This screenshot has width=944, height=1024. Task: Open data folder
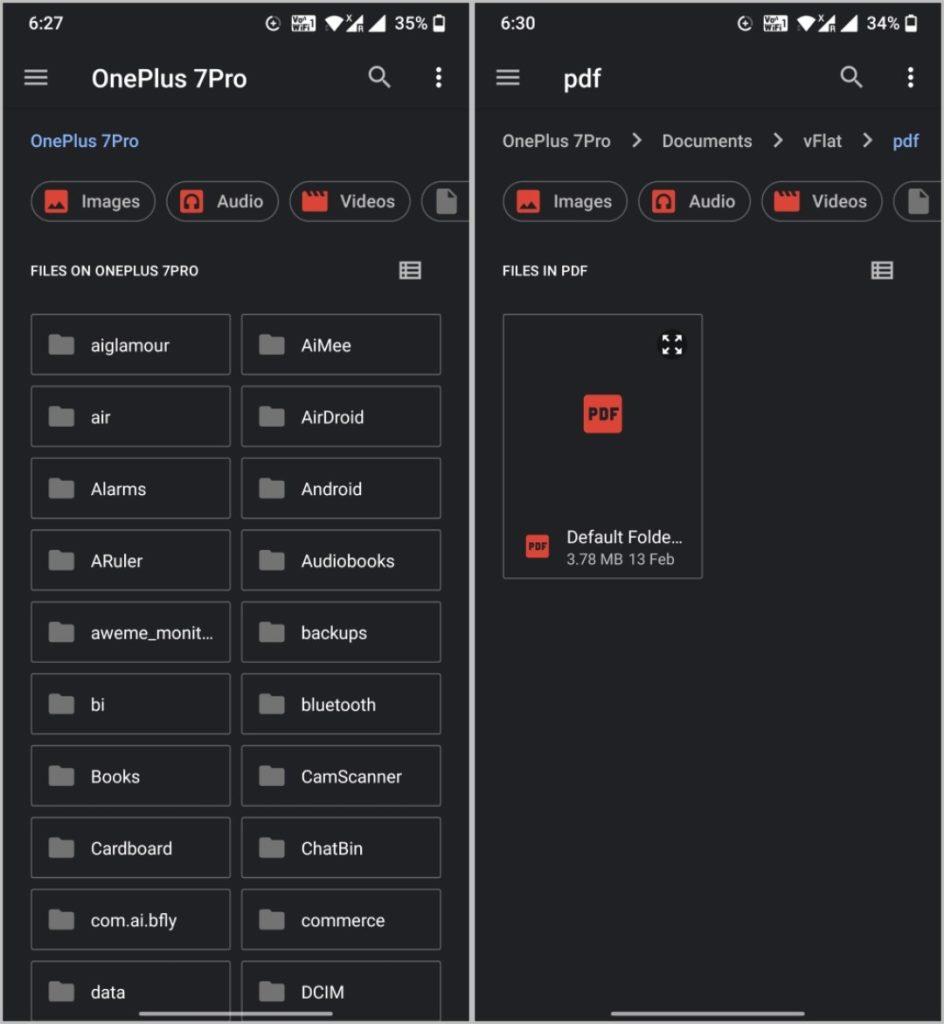click(x=131, y=990)
